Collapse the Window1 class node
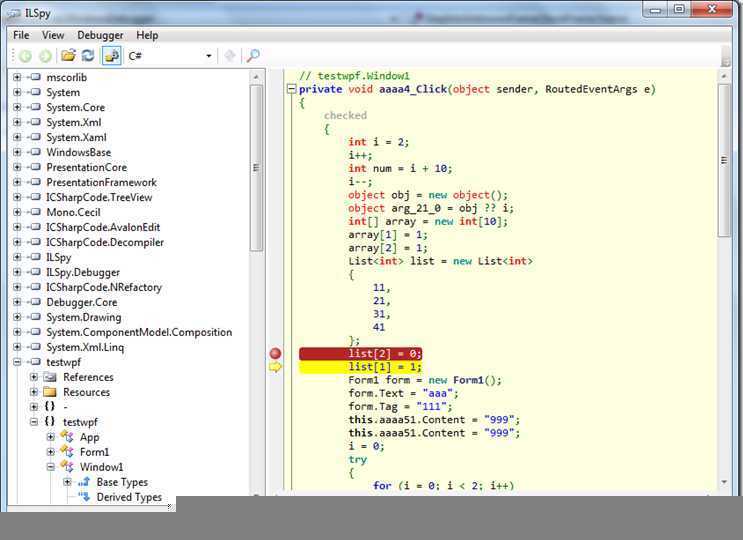 click(x=51, y=467)
